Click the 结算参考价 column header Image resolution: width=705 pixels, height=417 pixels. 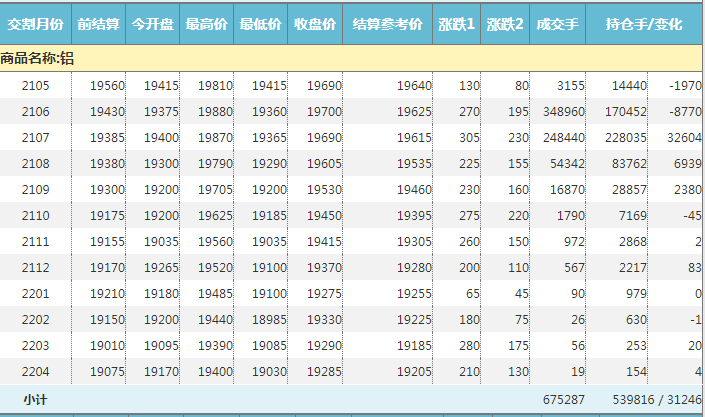pos(388,23)
